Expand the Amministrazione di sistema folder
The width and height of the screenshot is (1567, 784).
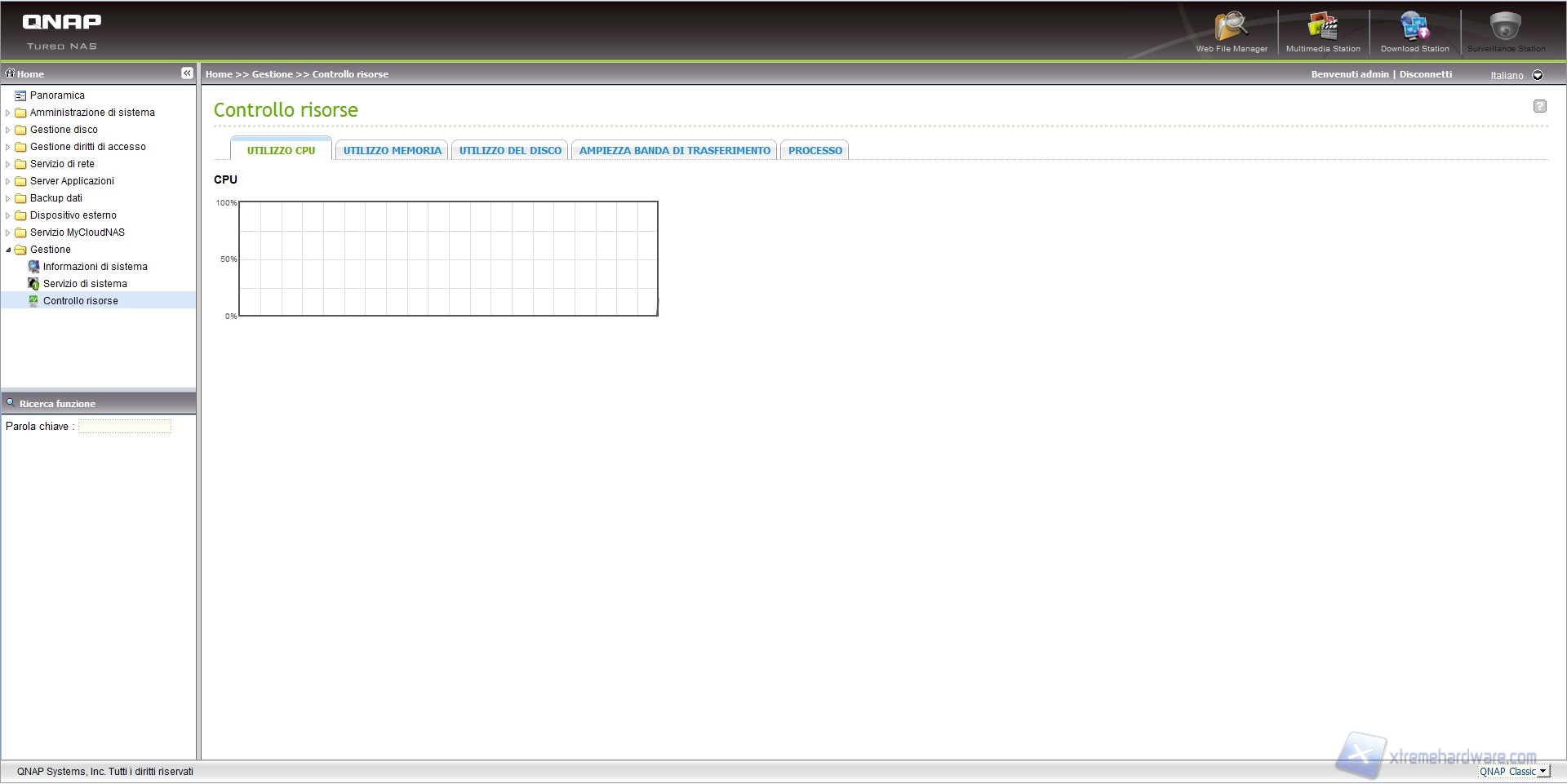point(8,113)
